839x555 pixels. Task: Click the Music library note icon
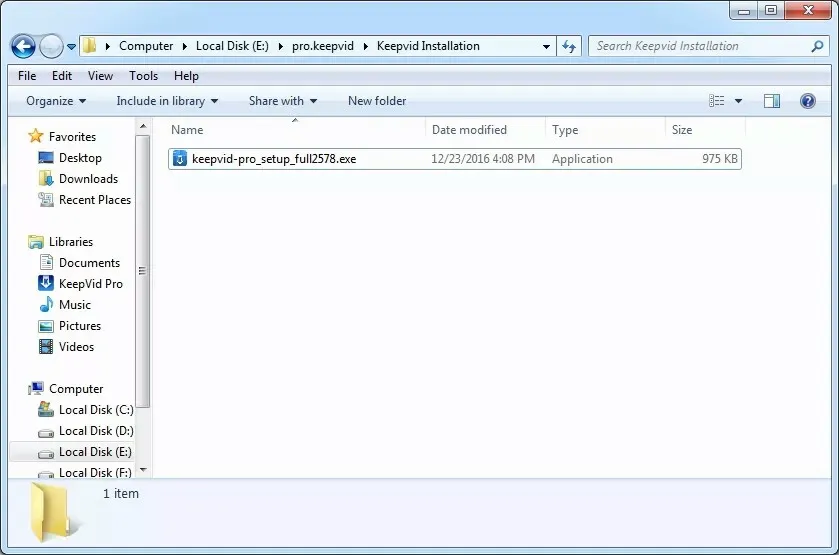point(46,304)
